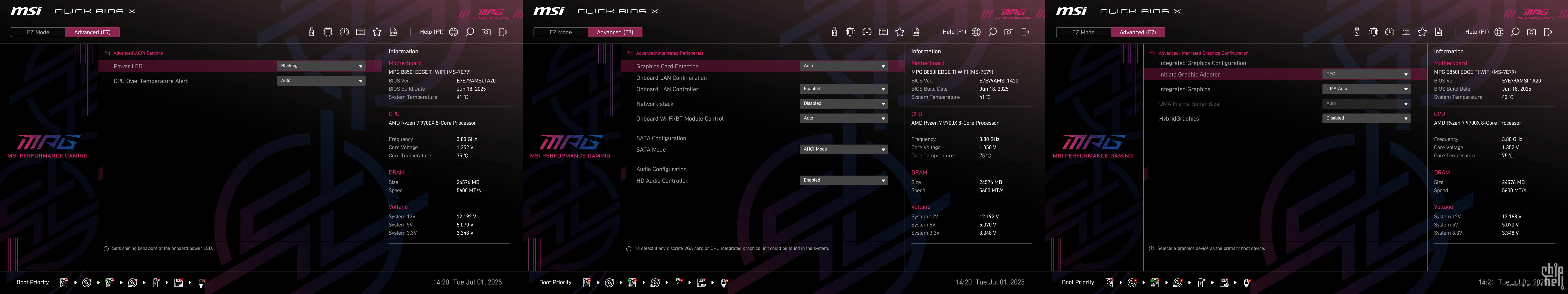This screenshot has height=294, width=1568.
Task: Select the Onboard LAN Configuration heading
Action: click(x=671, y=78)
